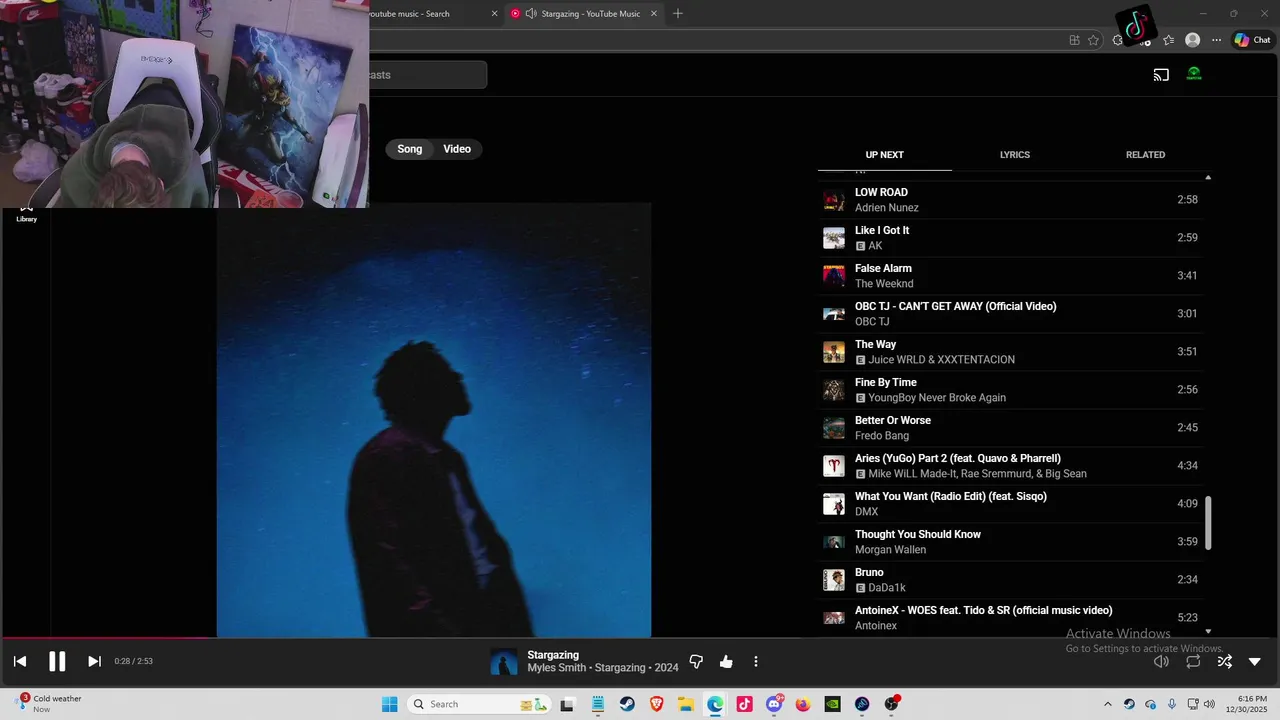Open the browser Favorites list

click(x=1168, y=40)
